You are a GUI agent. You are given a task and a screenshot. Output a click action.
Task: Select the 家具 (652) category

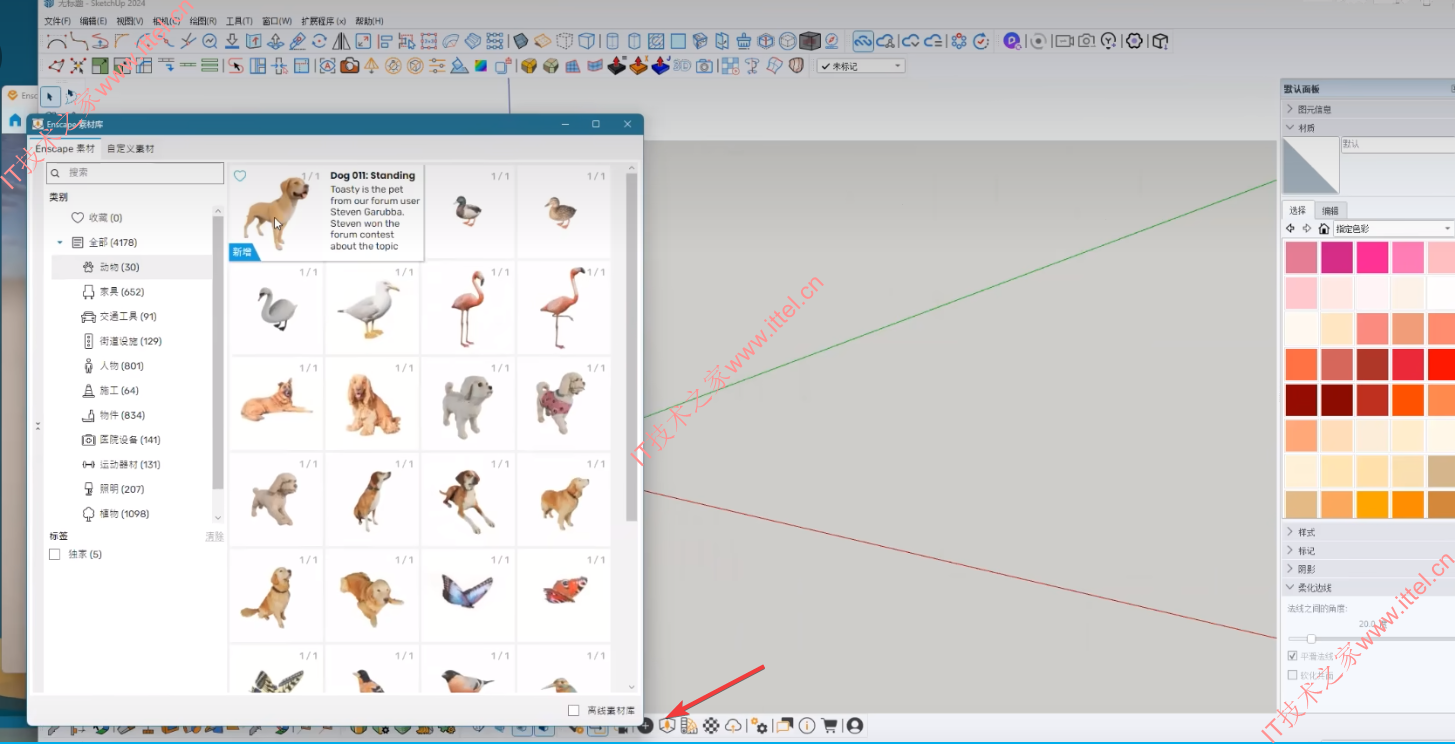click(x=132, y=292)
